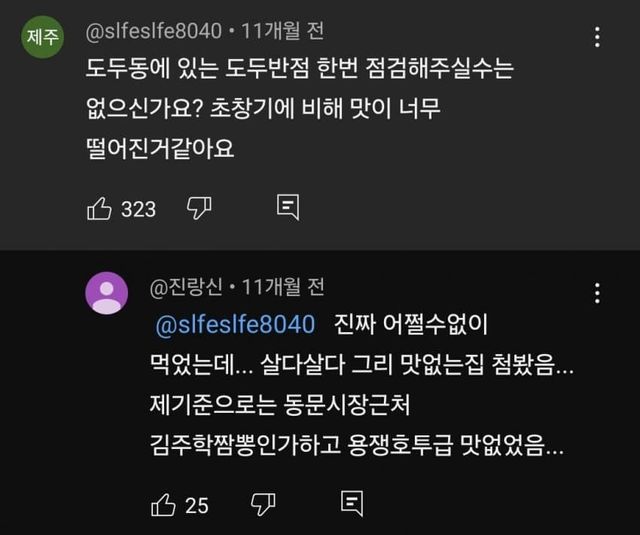Reply to @진랑신's comment using reply icon
Image resolution: width=640 pixels, height=535 pixels.
pyautogui.click(x=351, y=504)
